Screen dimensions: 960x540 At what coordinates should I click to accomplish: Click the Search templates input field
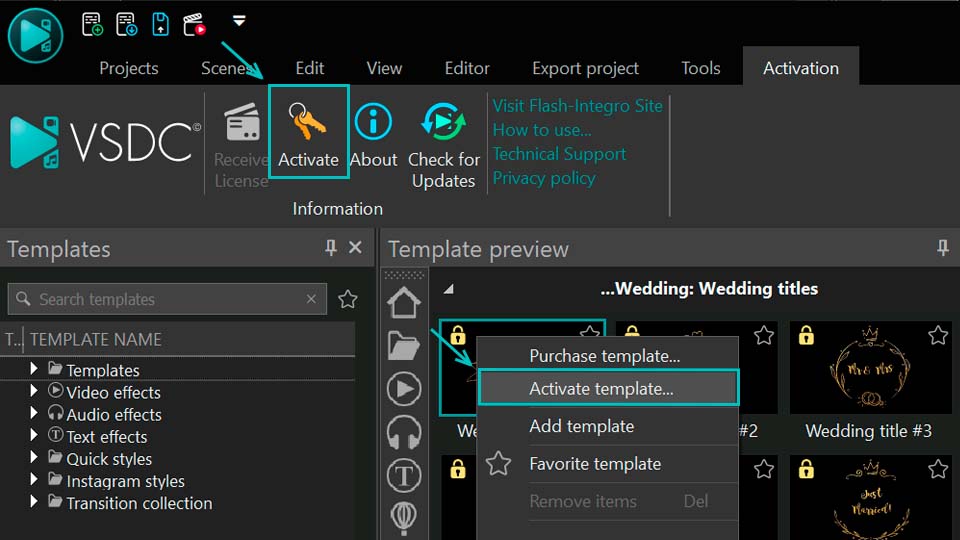pos(167,299)
